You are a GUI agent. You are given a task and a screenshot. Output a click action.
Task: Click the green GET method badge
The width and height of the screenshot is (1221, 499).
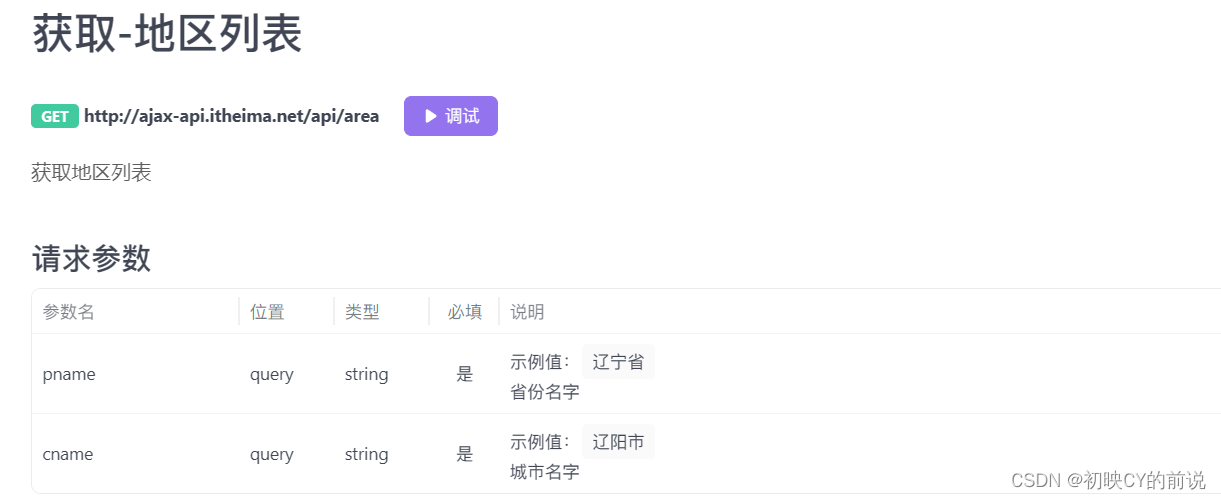55,116
